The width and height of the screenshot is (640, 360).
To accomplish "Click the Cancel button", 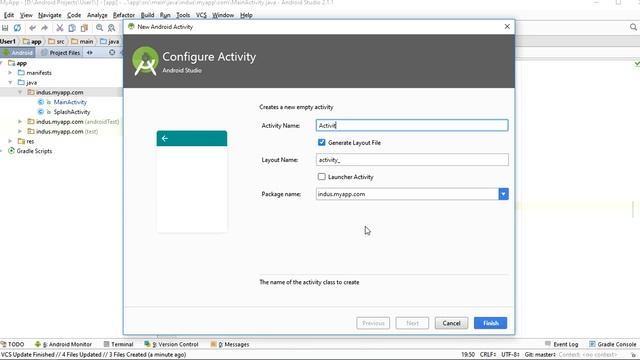I will [x=451, y=323].
